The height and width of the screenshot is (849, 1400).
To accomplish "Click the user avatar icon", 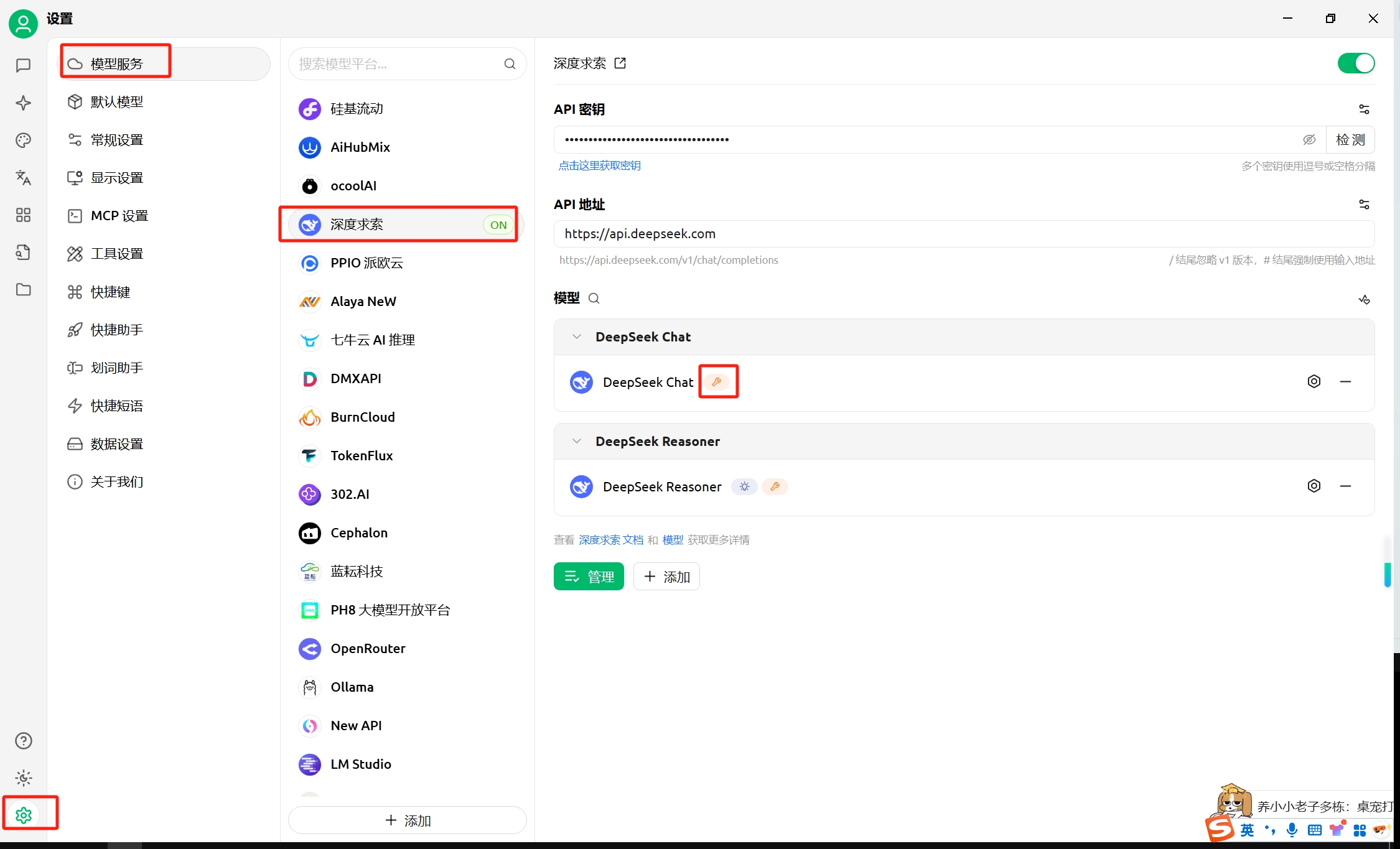I will click(24, 24).
